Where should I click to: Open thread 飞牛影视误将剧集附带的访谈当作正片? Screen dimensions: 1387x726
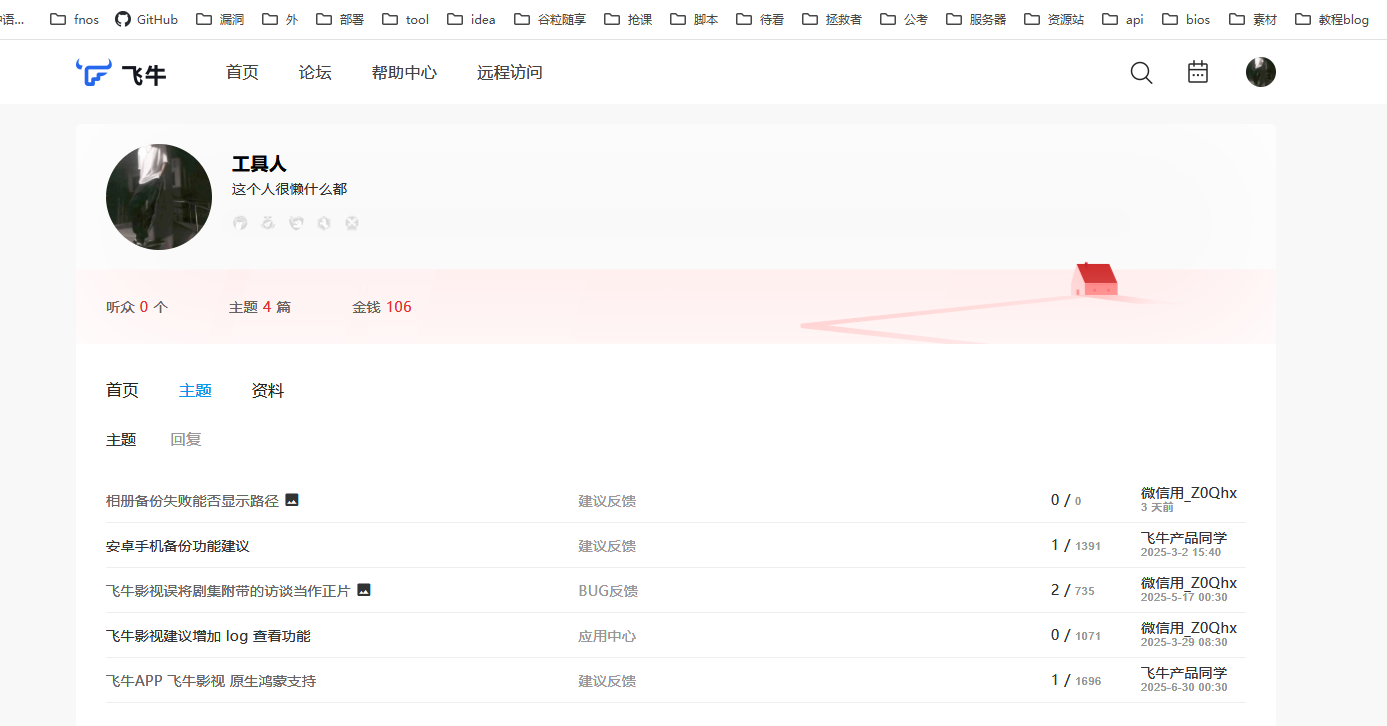tap(228, 591)
